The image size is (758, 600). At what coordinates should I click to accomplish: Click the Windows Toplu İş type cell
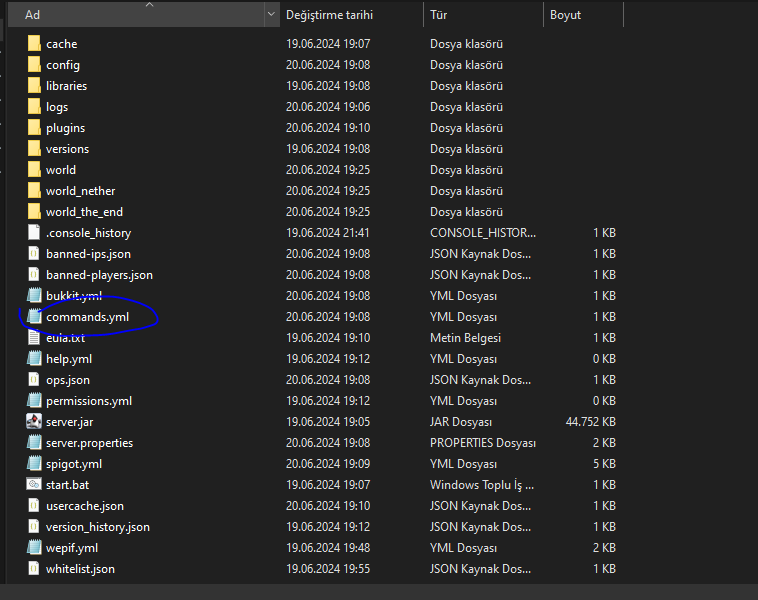(x=482, y=484)
